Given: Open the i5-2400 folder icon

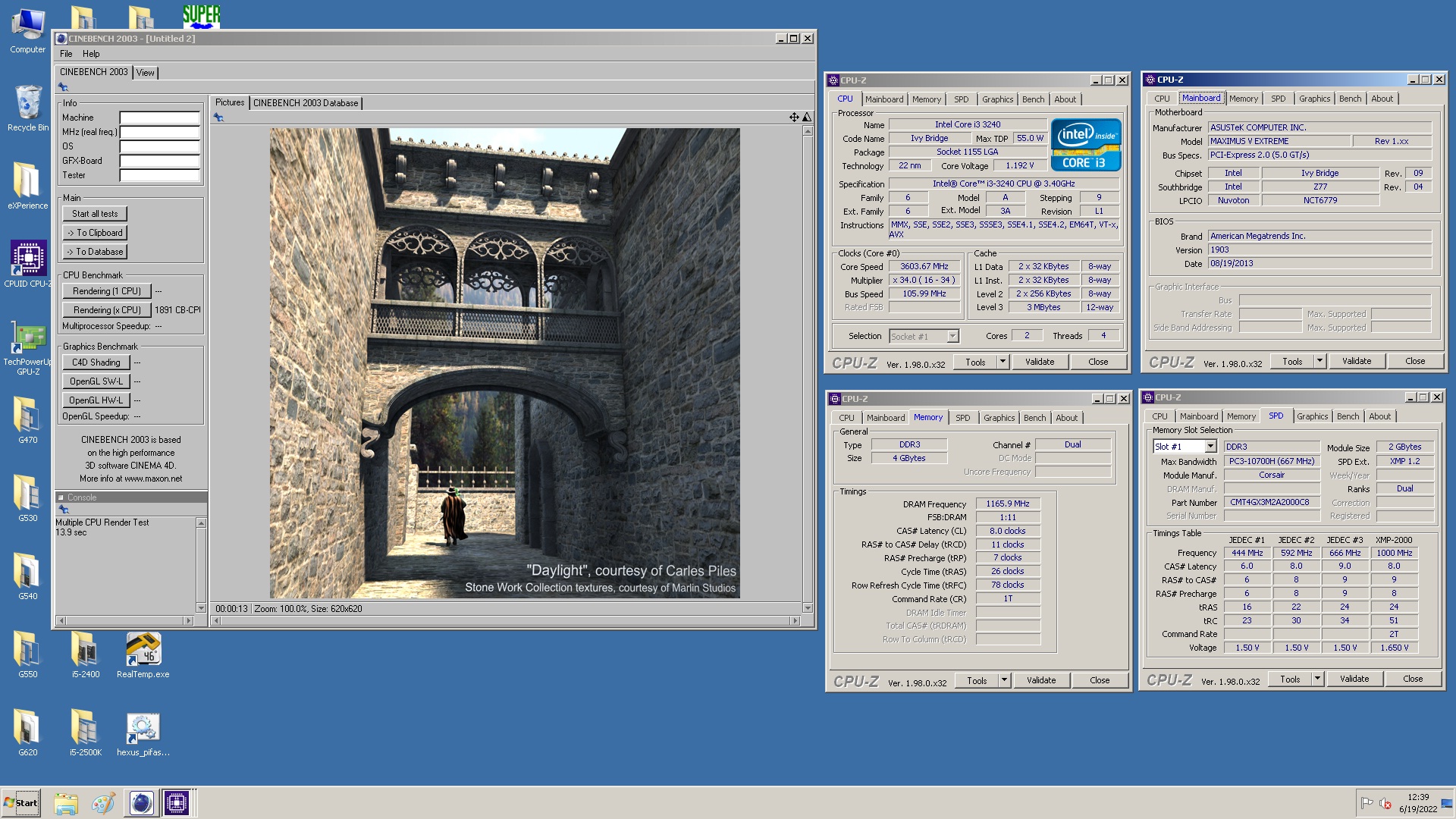Looking at the screenshot, I should 85,654.
